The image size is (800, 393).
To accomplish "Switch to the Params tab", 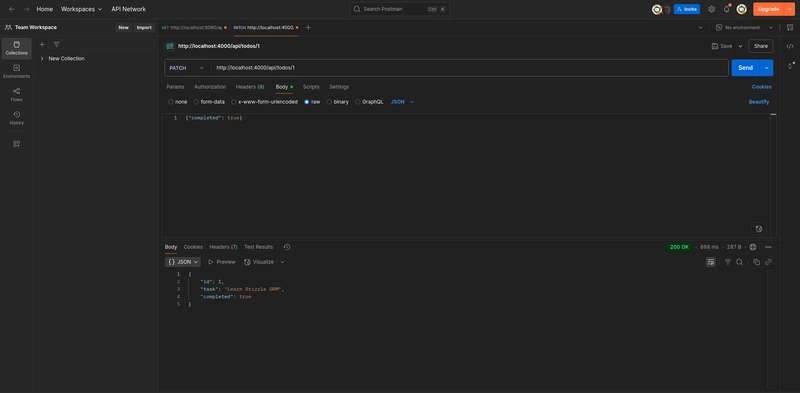I will [176, 87].
